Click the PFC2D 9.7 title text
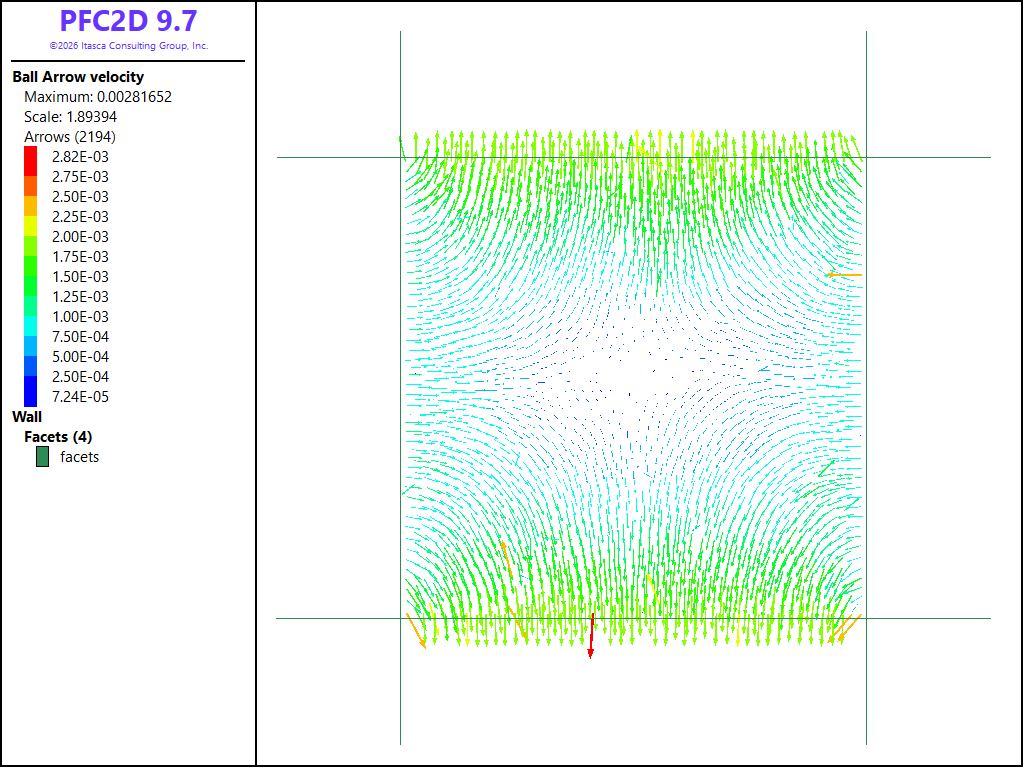Image resolution: width=1024 pixels, height=768 pixels. coord(128,22)
